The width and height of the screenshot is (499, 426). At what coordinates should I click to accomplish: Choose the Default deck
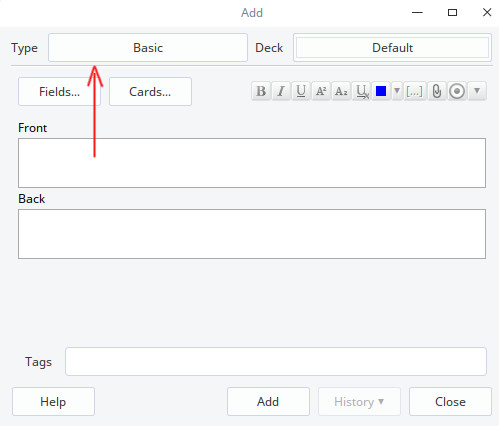coord(392,48)
